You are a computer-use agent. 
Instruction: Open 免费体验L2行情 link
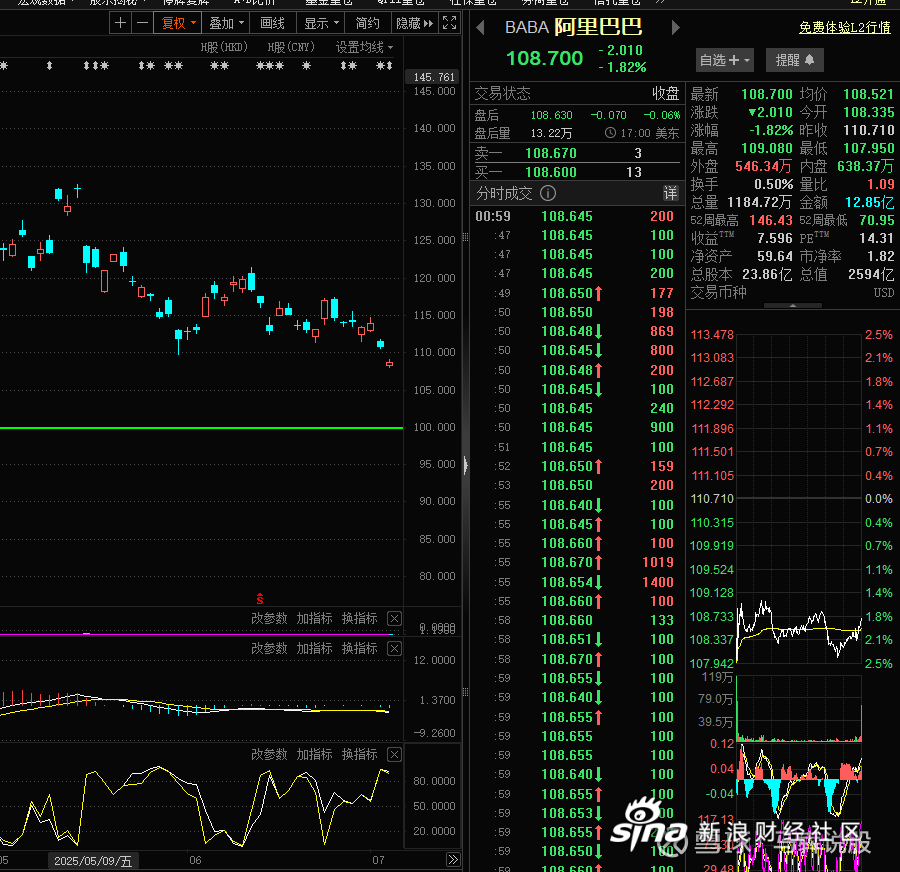844,27
